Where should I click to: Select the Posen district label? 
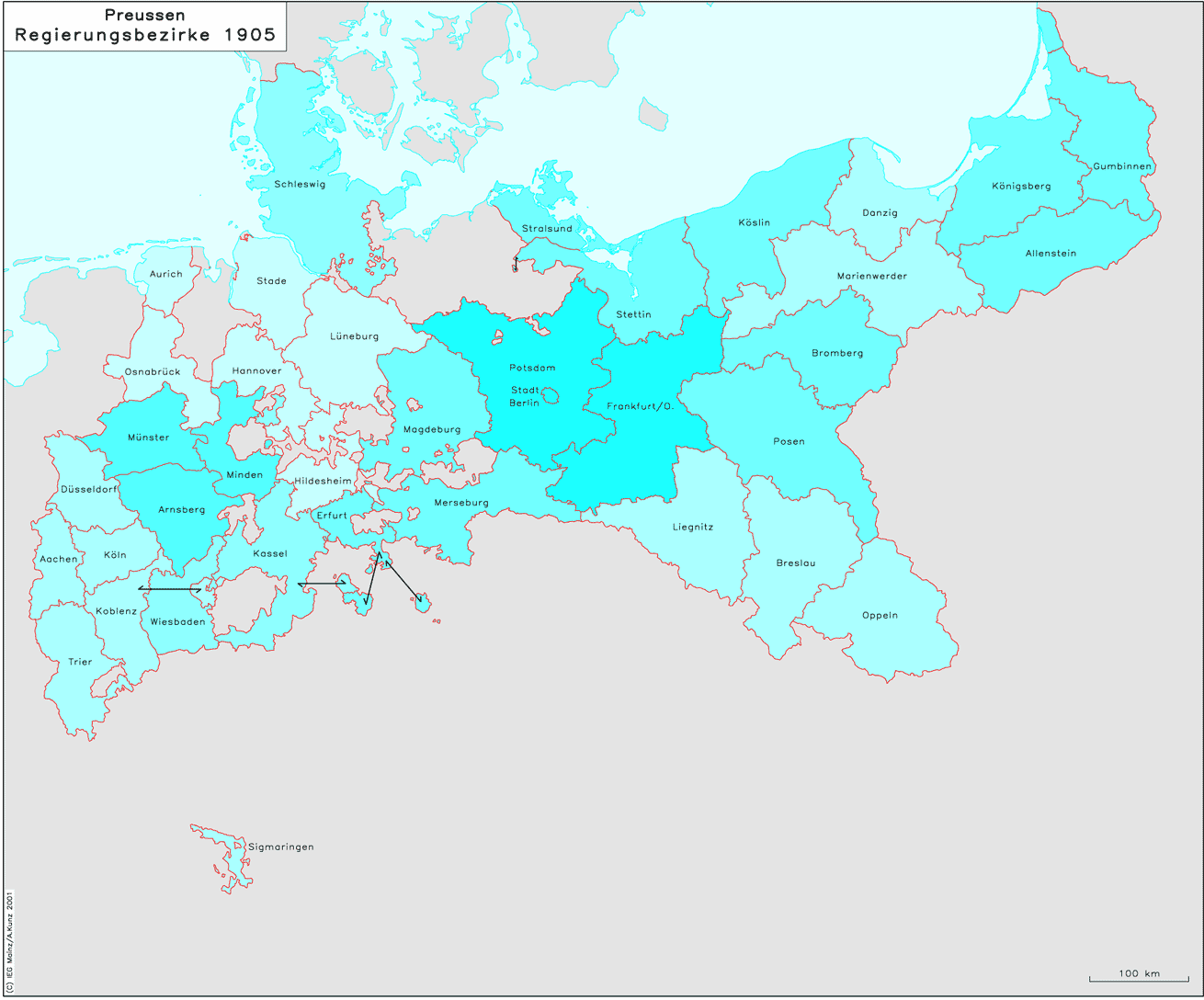(x=789, y=442)
